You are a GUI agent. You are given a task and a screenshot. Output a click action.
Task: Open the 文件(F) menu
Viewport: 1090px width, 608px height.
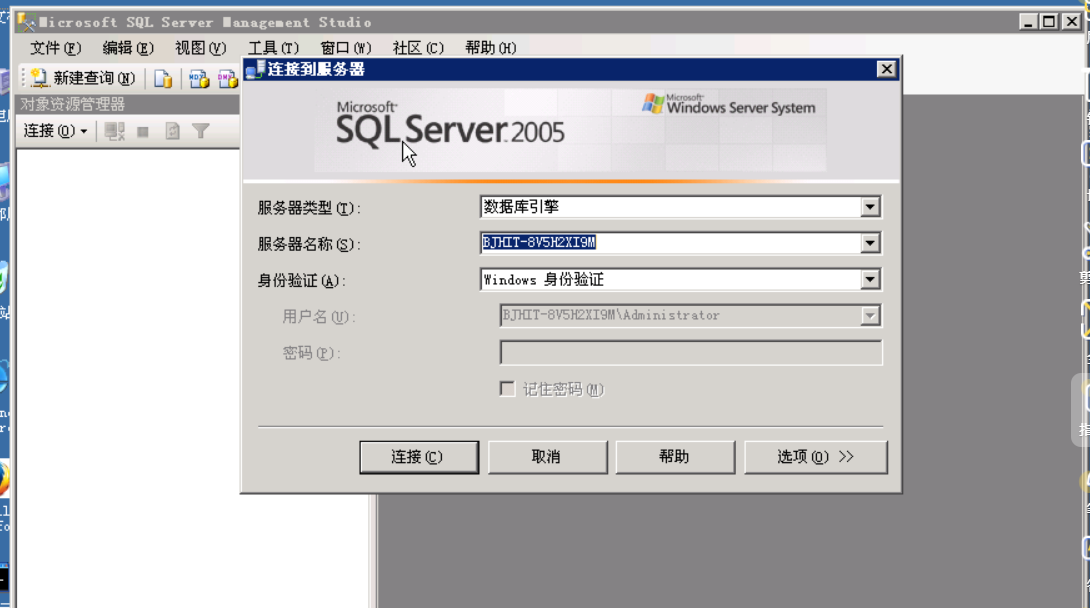pos(56,48)
